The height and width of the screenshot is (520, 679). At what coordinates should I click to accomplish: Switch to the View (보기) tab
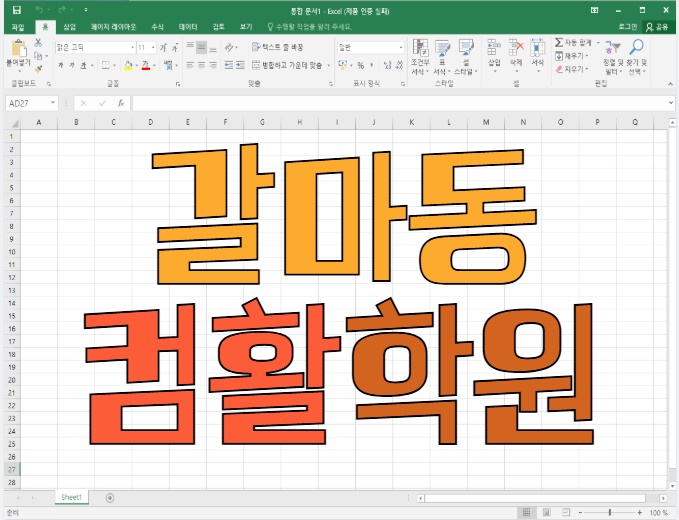pyautogui.click(x=246, y=27)
